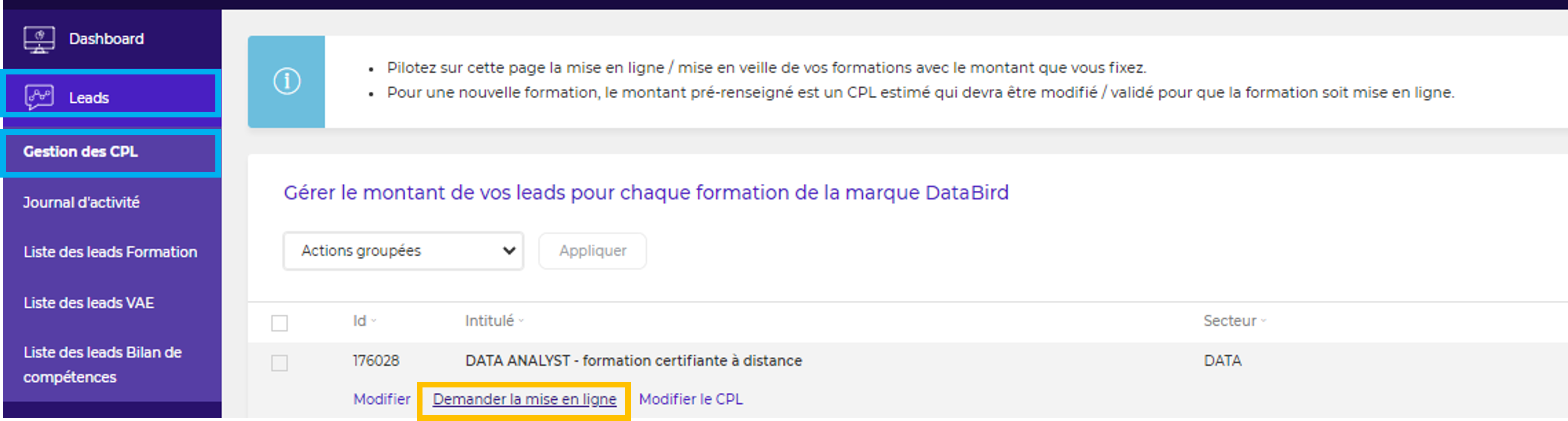Select the Leads chat bubble icon
1568x421 pixels.
pos(40,96)
